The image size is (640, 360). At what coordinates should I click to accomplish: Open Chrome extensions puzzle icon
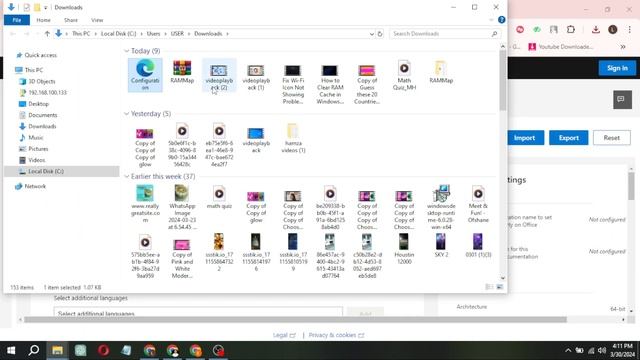click(x=571, y=29)
